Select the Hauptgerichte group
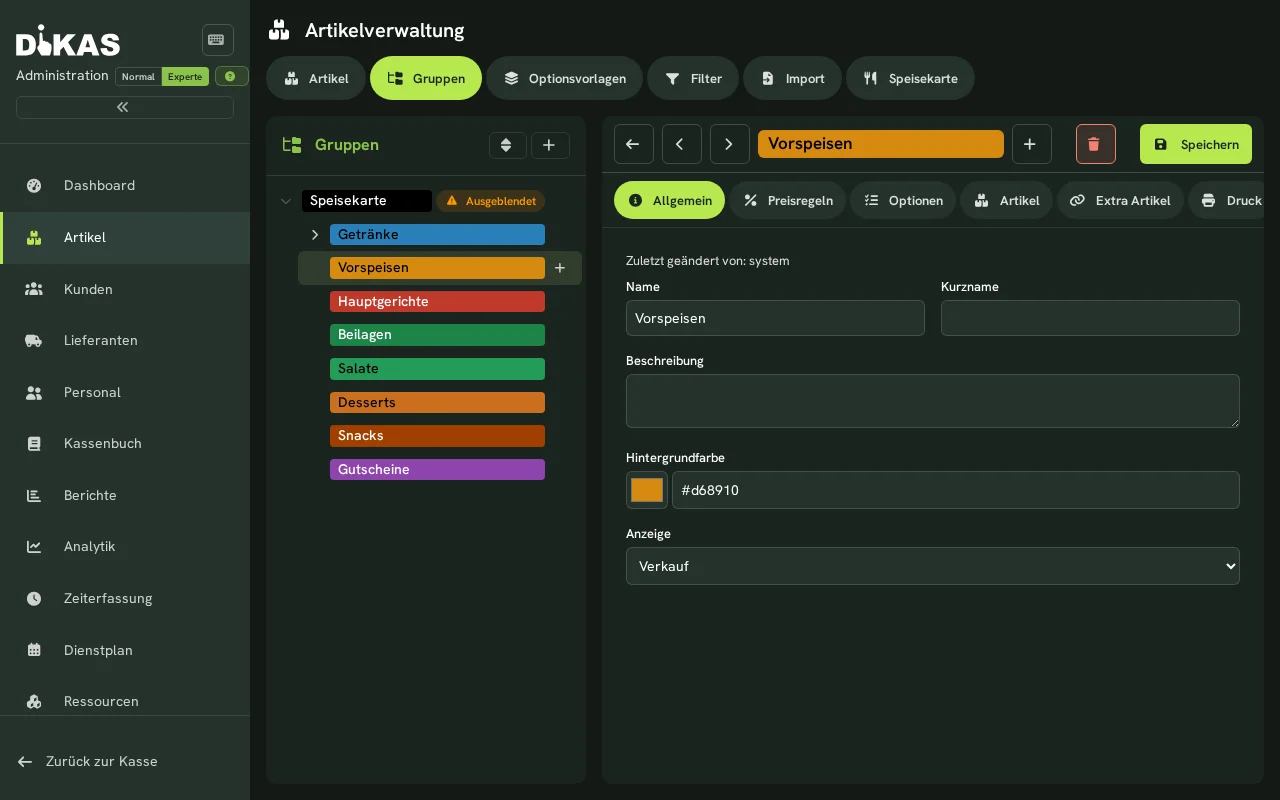The image size is (1280, 800). coord(437,302)
